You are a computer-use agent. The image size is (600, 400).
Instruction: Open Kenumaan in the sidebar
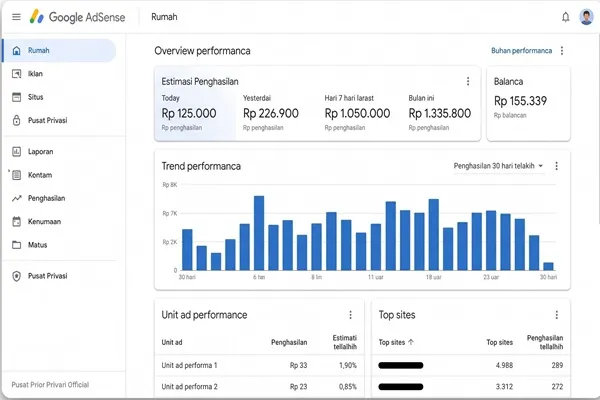(44, 222)
